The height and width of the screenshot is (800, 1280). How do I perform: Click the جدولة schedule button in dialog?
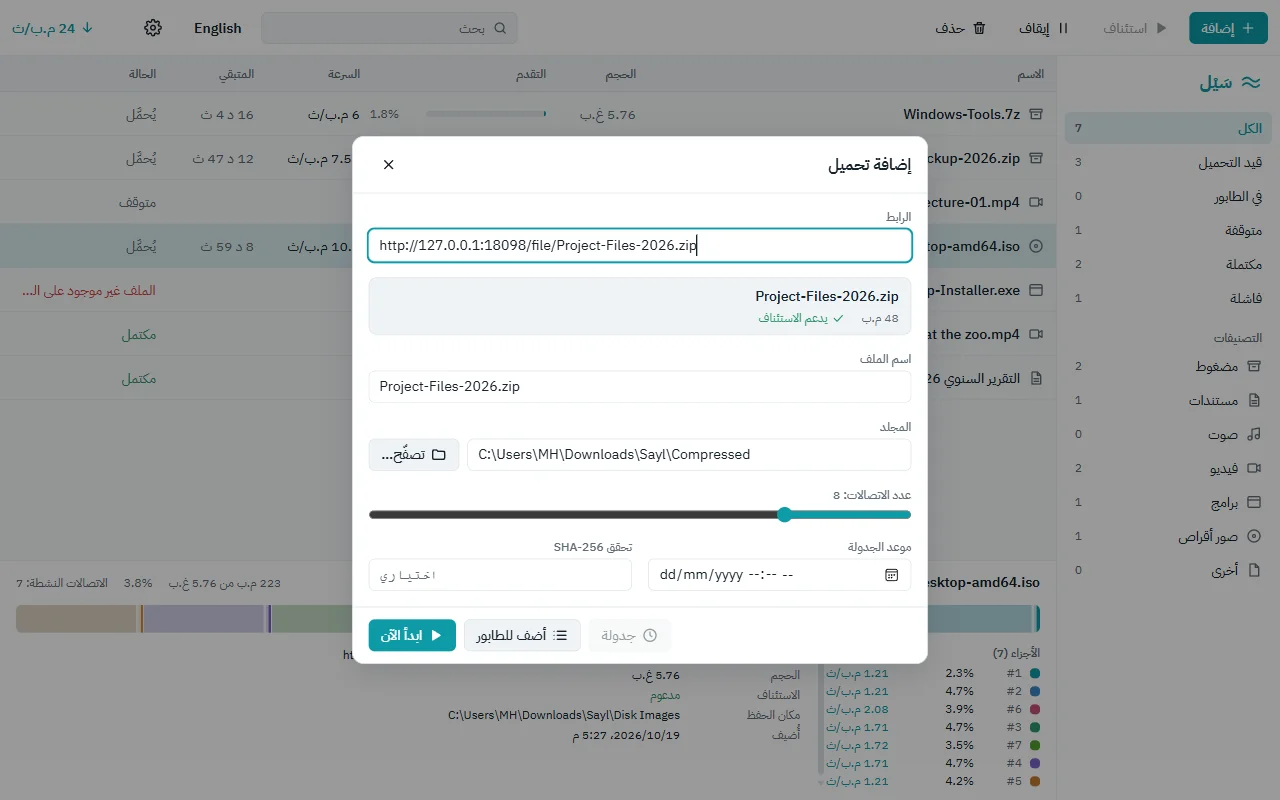[630, 635]
